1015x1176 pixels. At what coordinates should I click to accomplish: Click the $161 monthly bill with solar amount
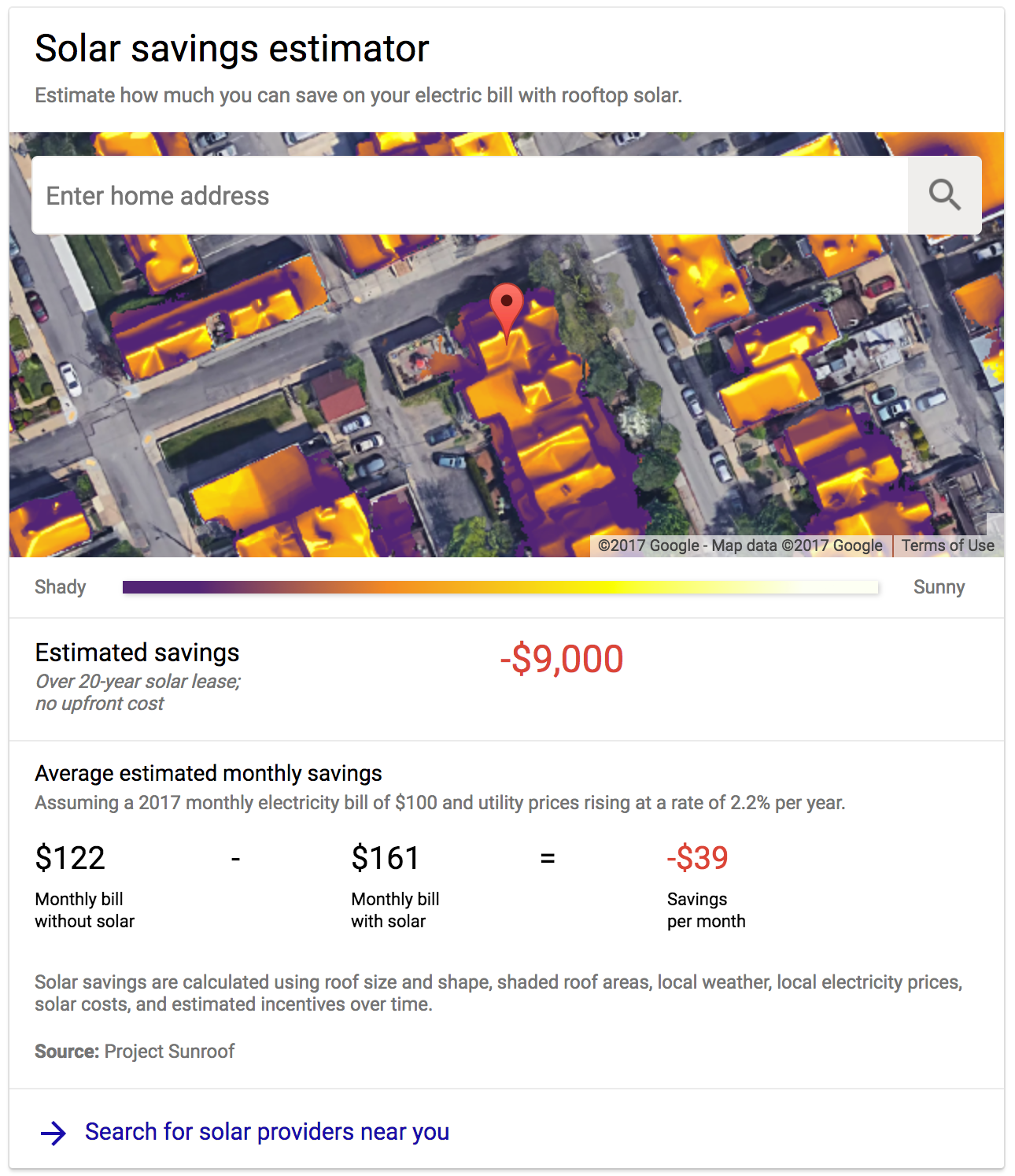coord(386,858)
